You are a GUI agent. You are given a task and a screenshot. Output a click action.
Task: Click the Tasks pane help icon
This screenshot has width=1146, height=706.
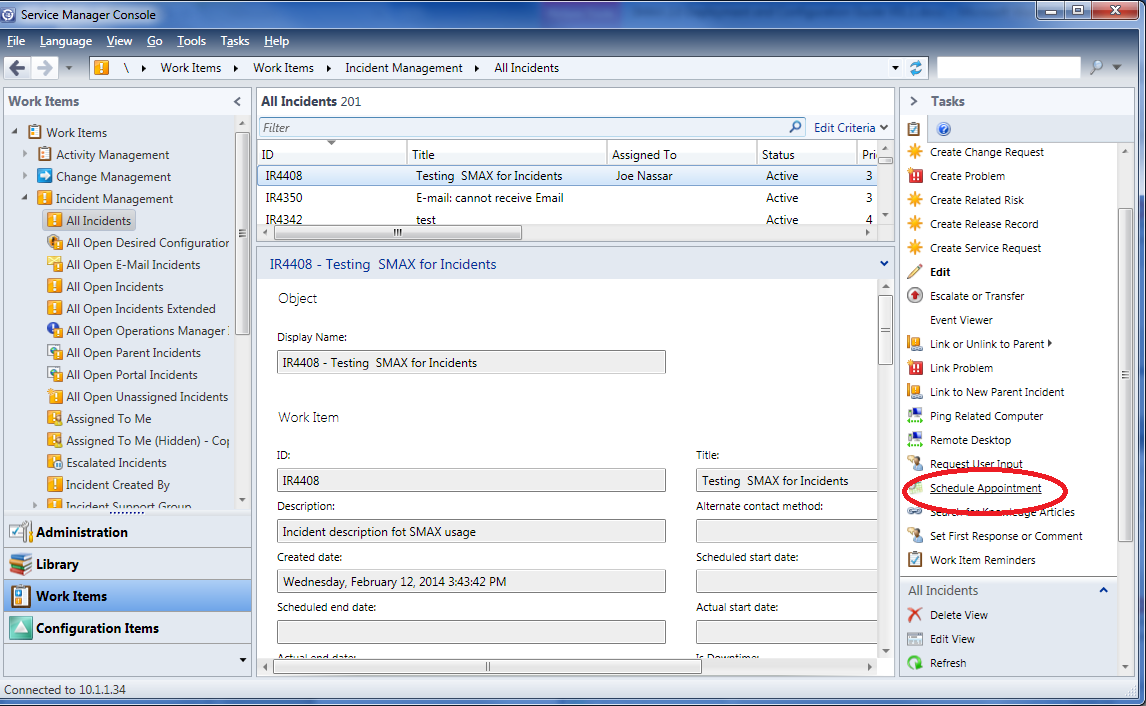(x=944, y=129)
